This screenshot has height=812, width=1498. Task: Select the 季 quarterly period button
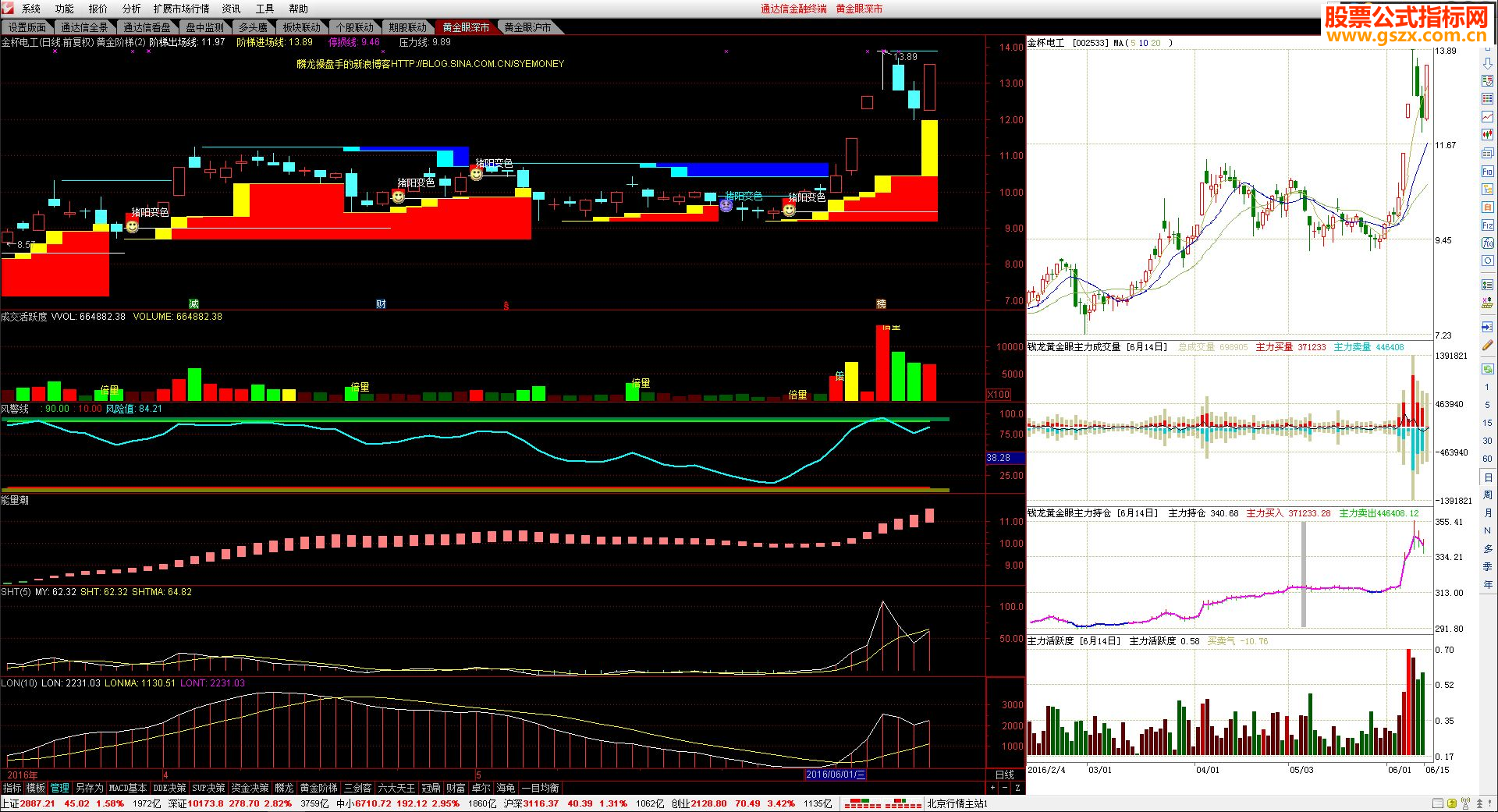(1487, 566)
